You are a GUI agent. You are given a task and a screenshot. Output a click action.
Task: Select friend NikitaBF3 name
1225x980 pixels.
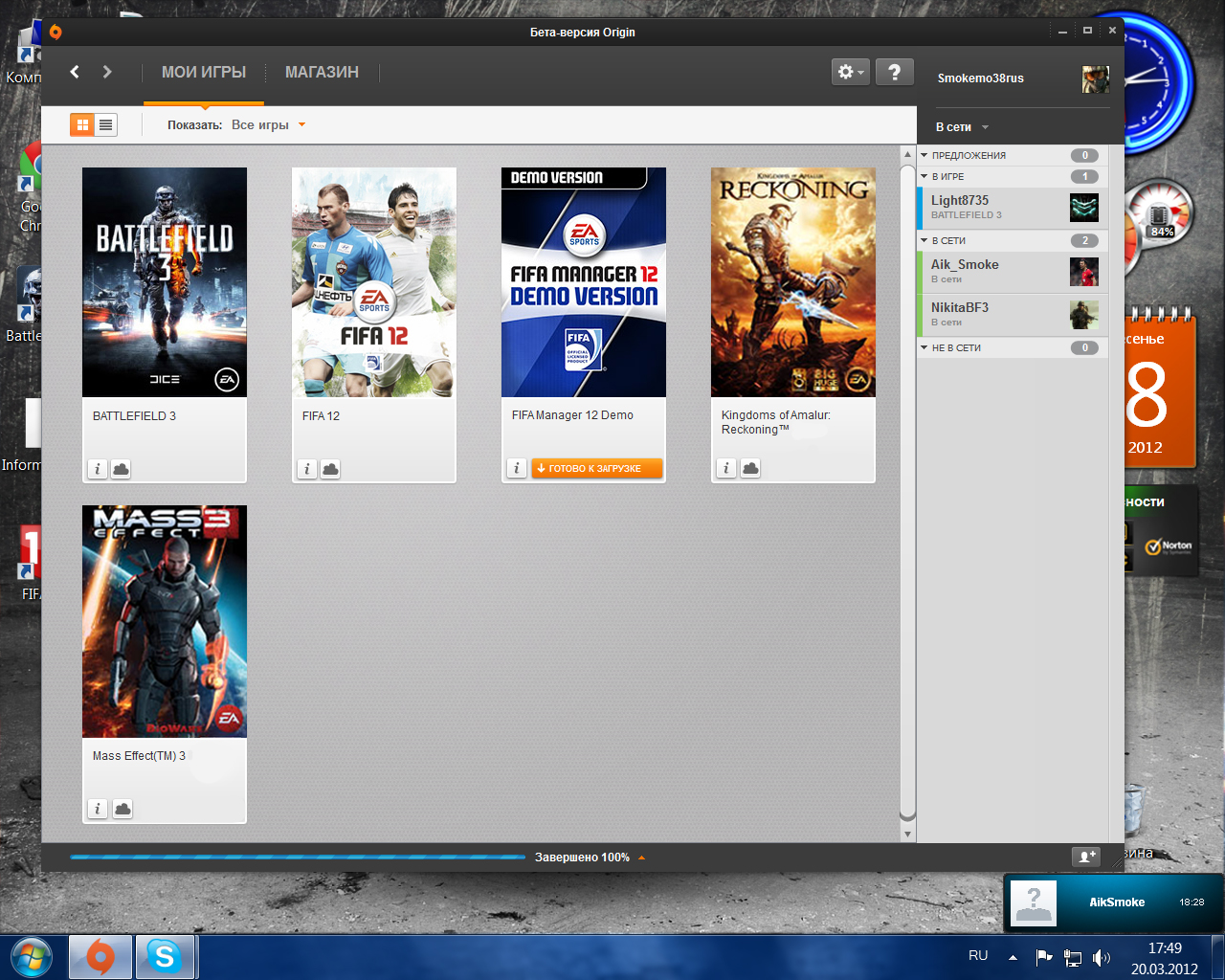click(x=960, y=307)
